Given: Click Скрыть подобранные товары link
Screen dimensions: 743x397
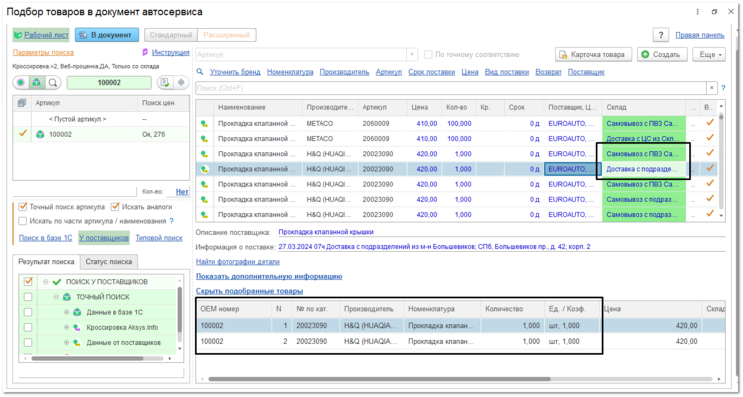Looking at the screenshot, I should pos(249,291).
